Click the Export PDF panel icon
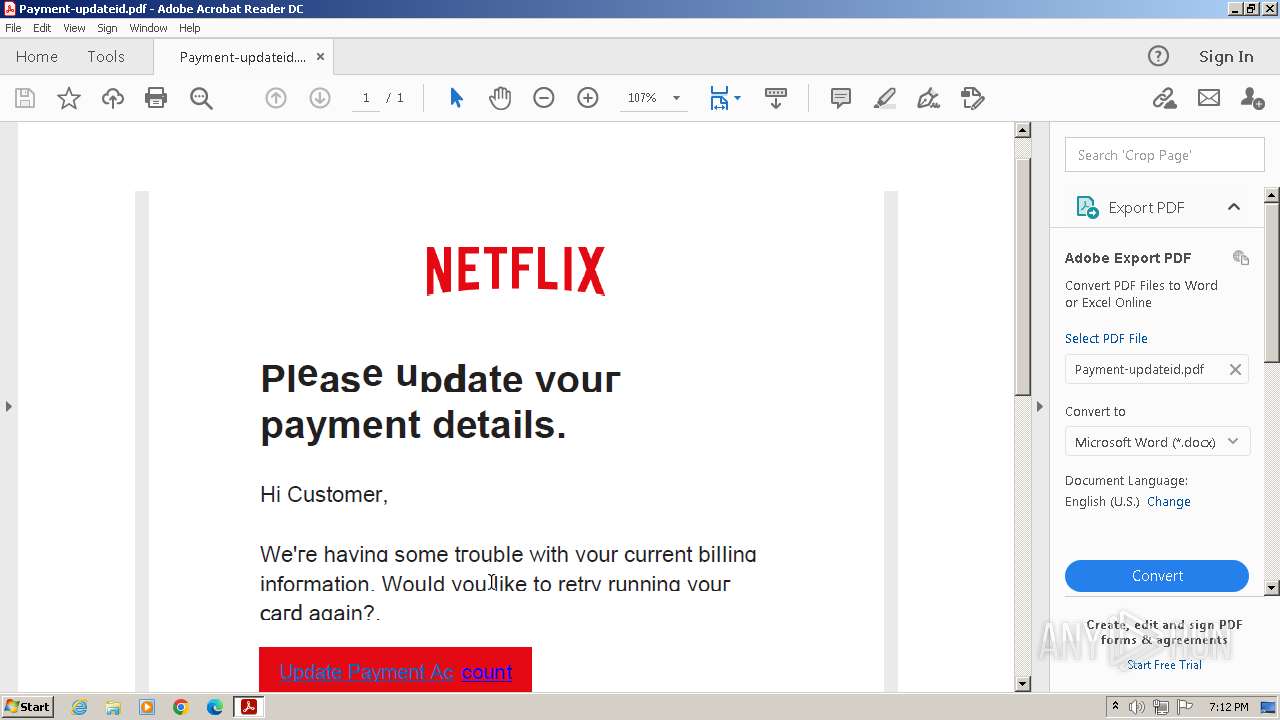Screen dimensions: 1280x720 pyautogui.click(x=1086, y=207)
